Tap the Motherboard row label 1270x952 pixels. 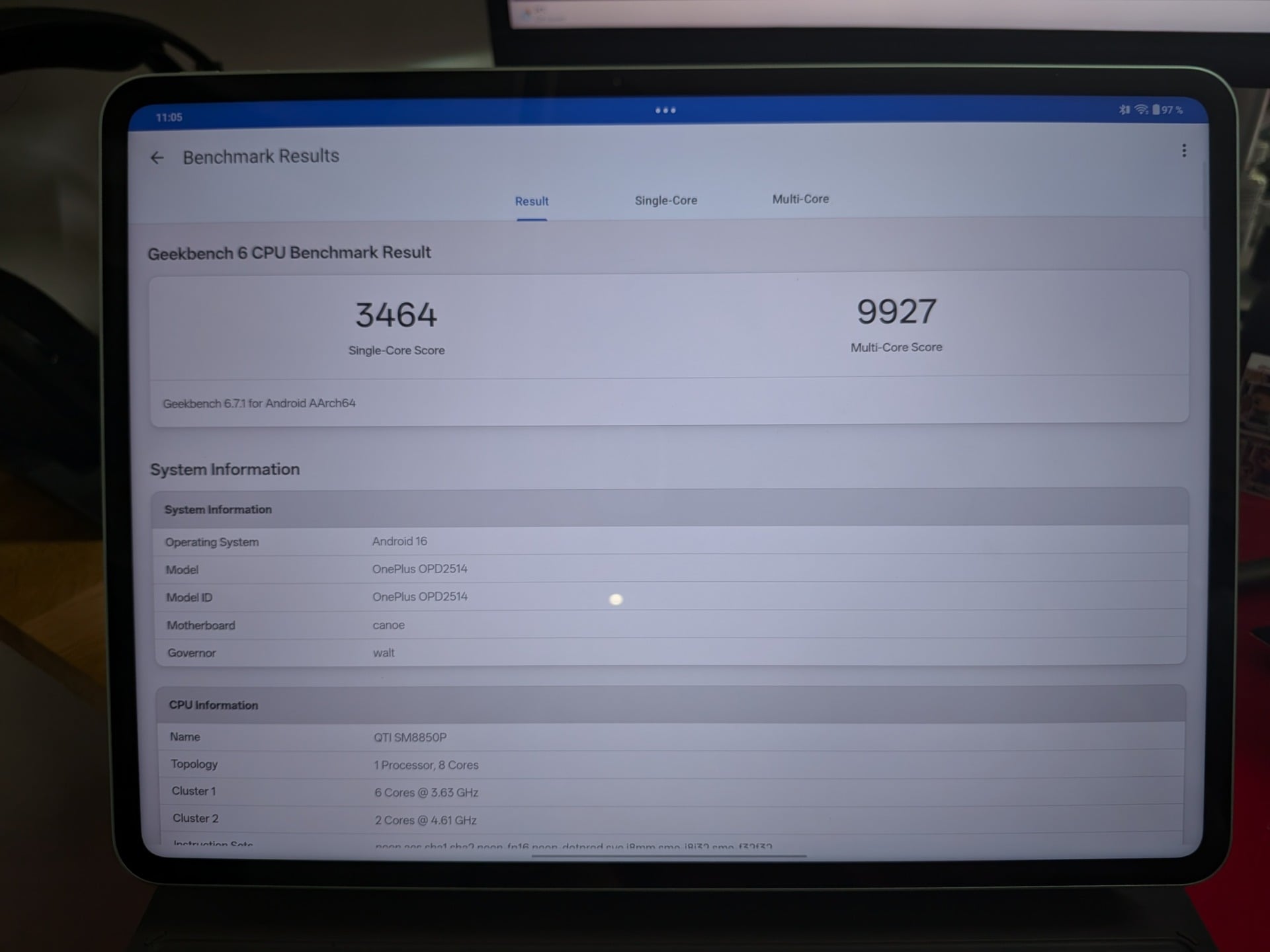(200, 625)
